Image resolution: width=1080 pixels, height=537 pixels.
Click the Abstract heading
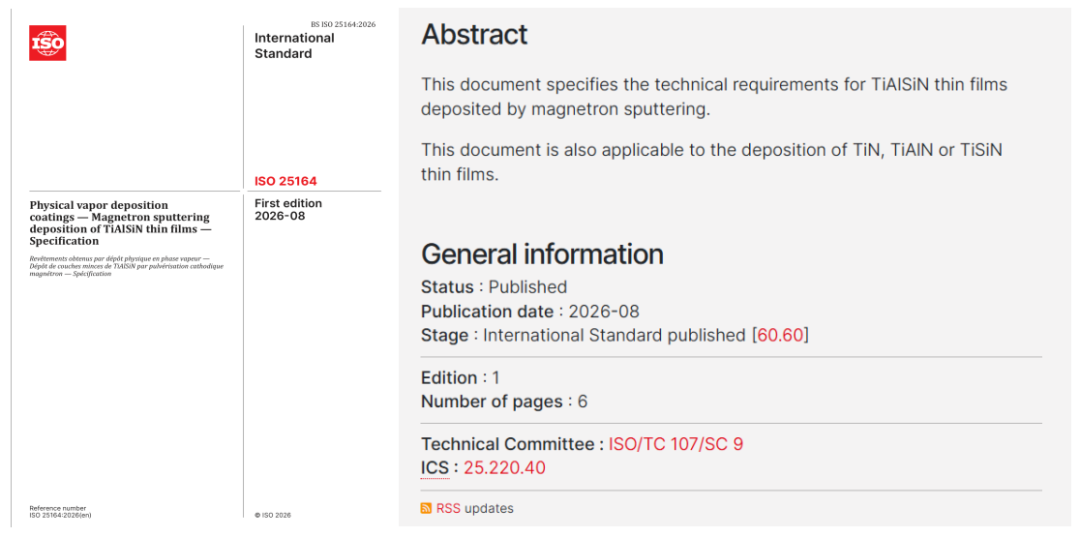pyautogui.click(x=475, y=34)
